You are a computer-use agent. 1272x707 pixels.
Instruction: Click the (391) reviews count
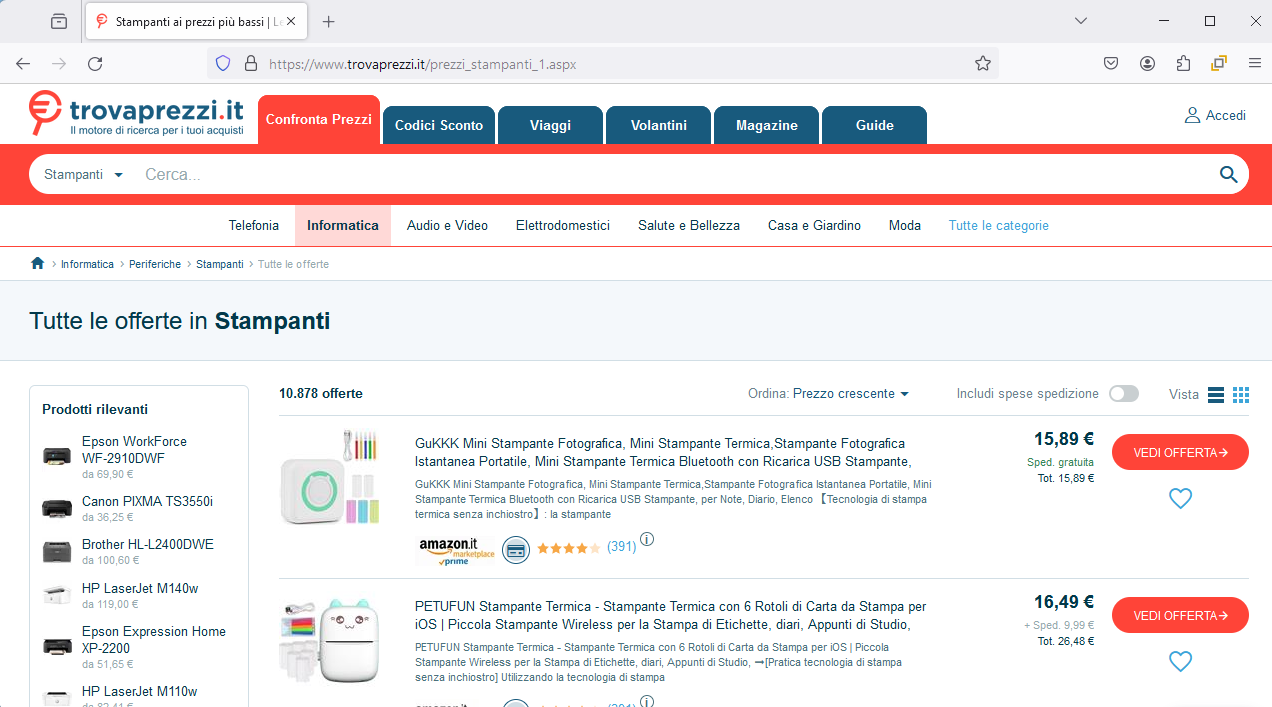coord(621,547)
